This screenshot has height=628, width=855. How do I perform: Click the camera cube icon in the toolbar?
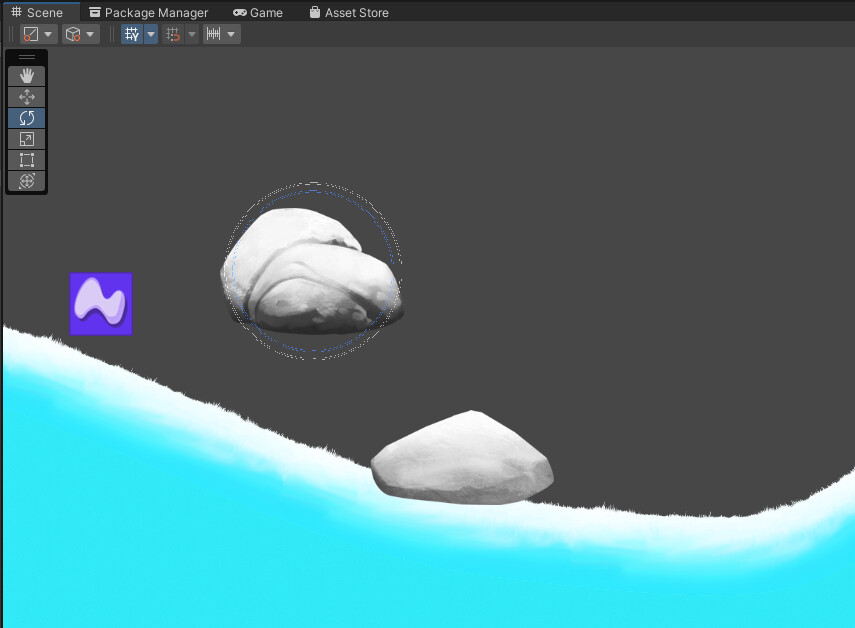[72, 33]
